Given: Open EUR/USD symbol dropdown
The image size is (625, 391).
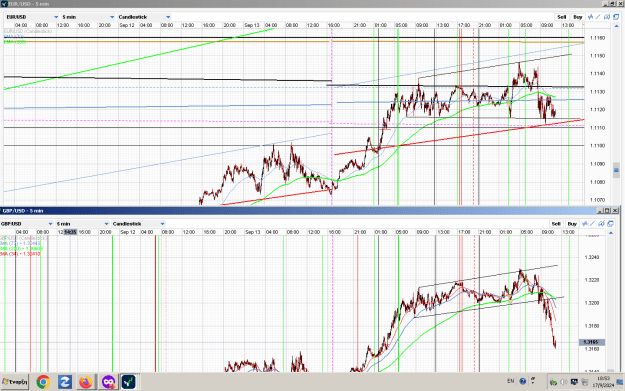Looking at the screenshot, I should pyautogui.click(x=32, y=17).
